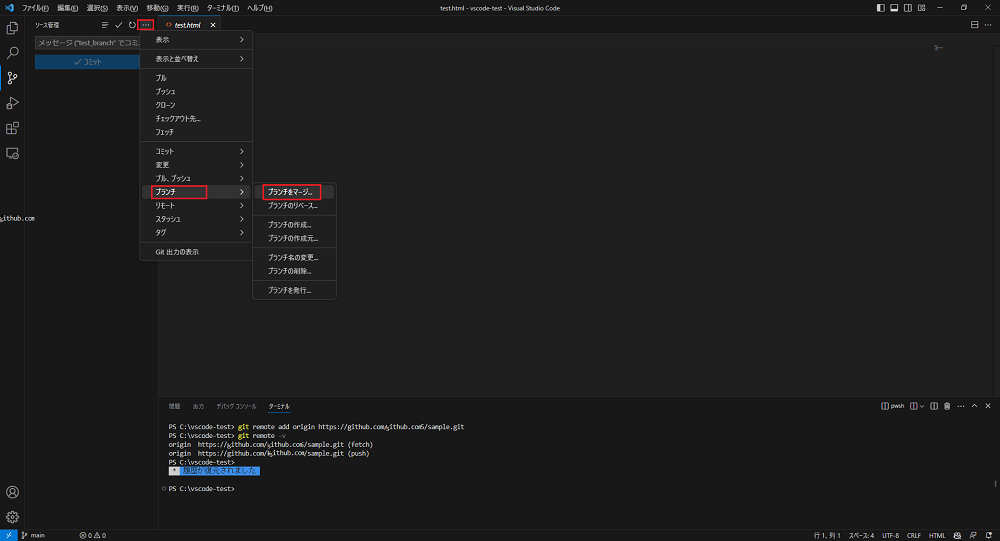Expand the リモート submenu
The width and height of the screenshot is (1000, 541).
pyautogui.click(x=195, y=205)
